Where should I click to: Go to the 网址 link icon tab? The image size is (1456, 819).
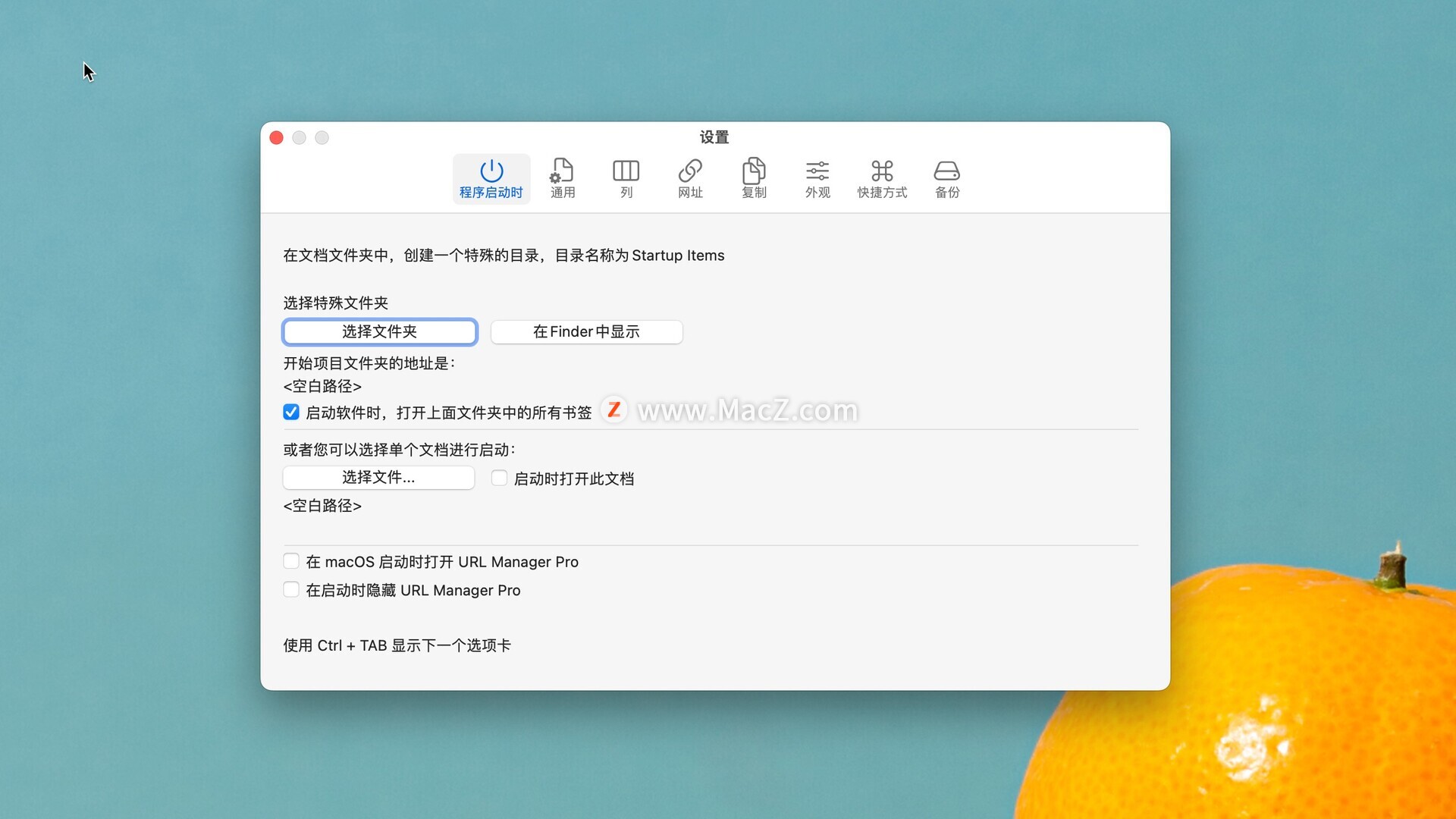tap(690, 179)
